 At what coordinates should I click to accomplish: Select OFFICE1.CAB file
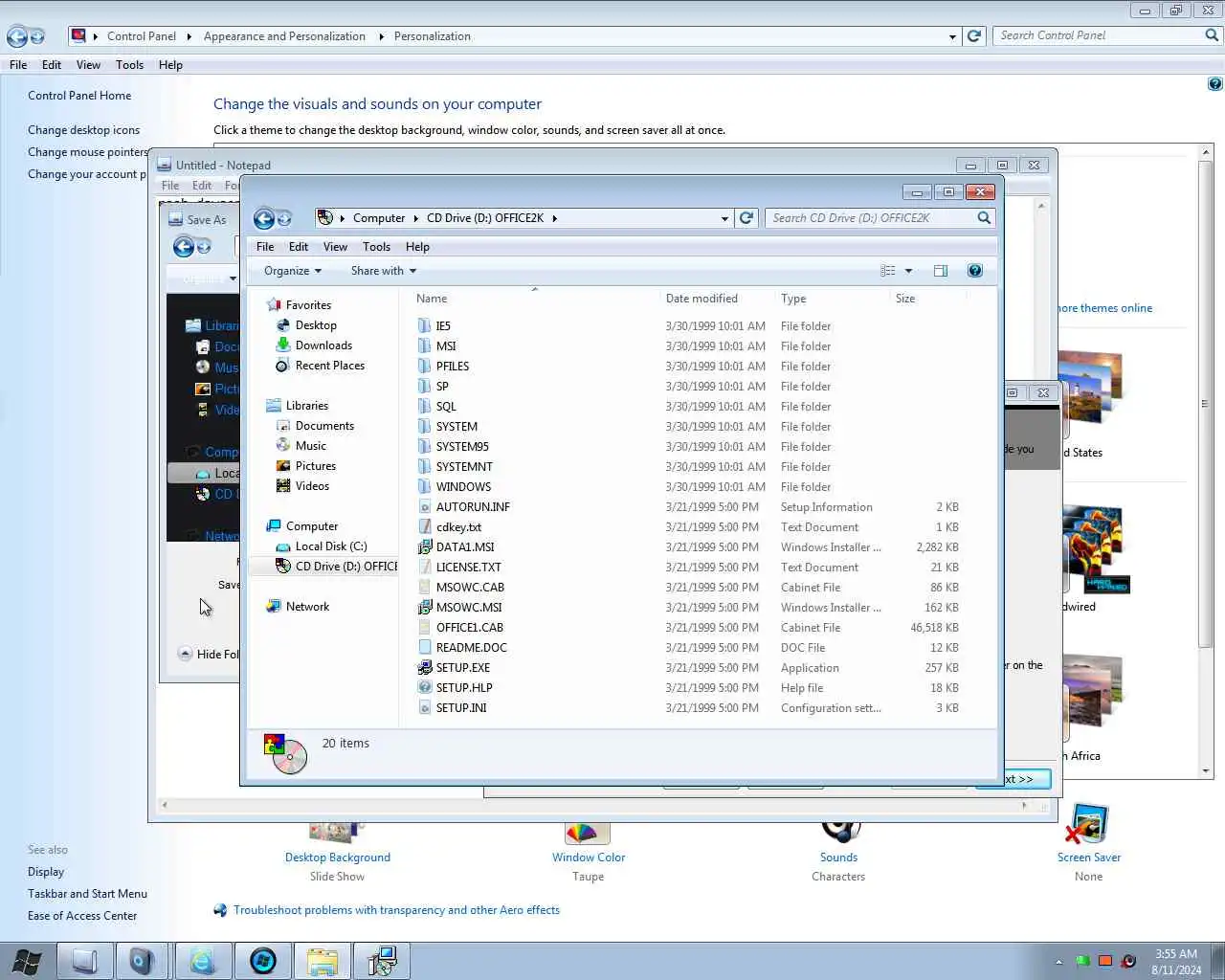pyautogui.click(x=469, y=628)
